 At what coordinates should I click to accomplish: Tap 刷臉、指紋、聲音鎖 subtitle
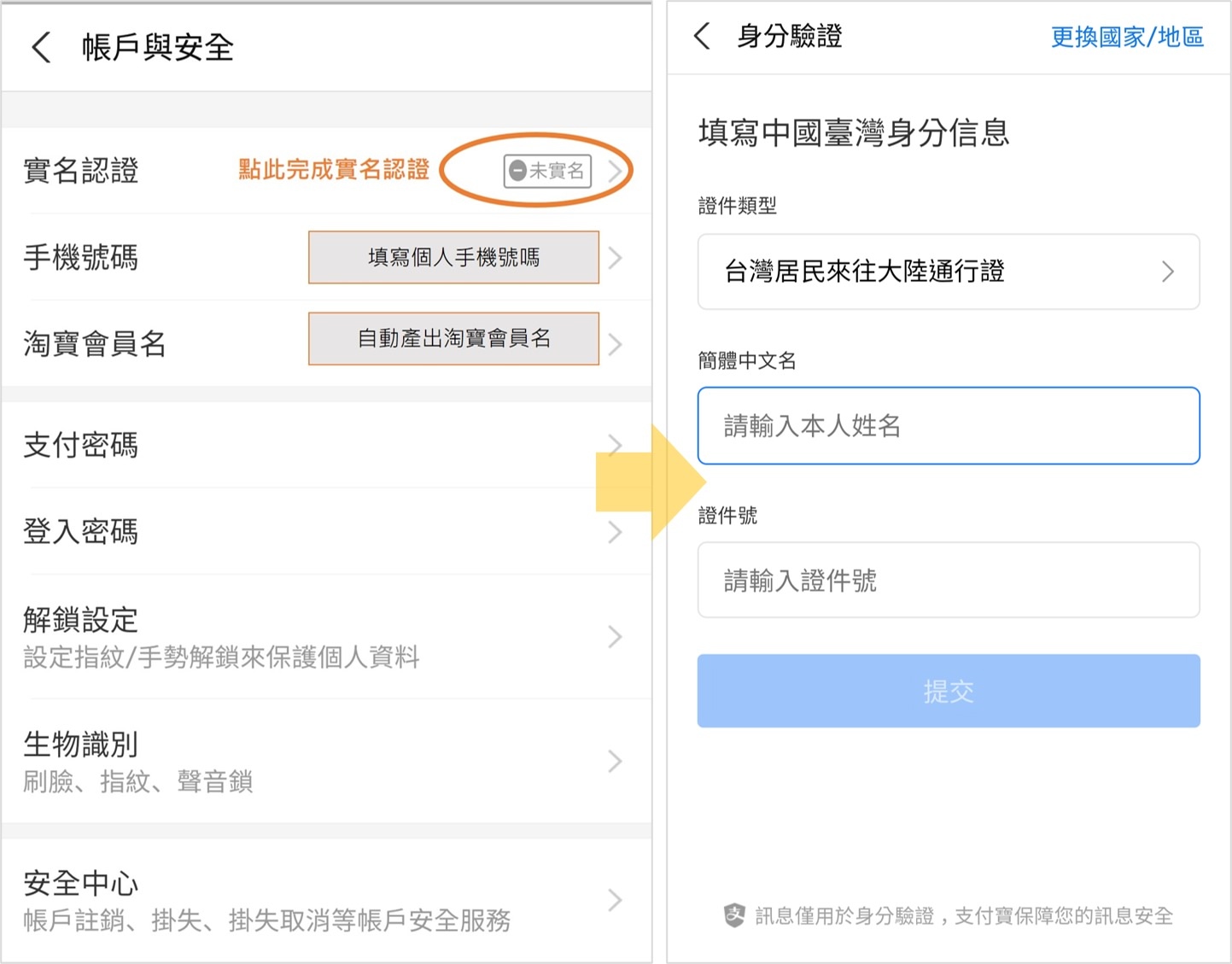(x=138, y=781)
